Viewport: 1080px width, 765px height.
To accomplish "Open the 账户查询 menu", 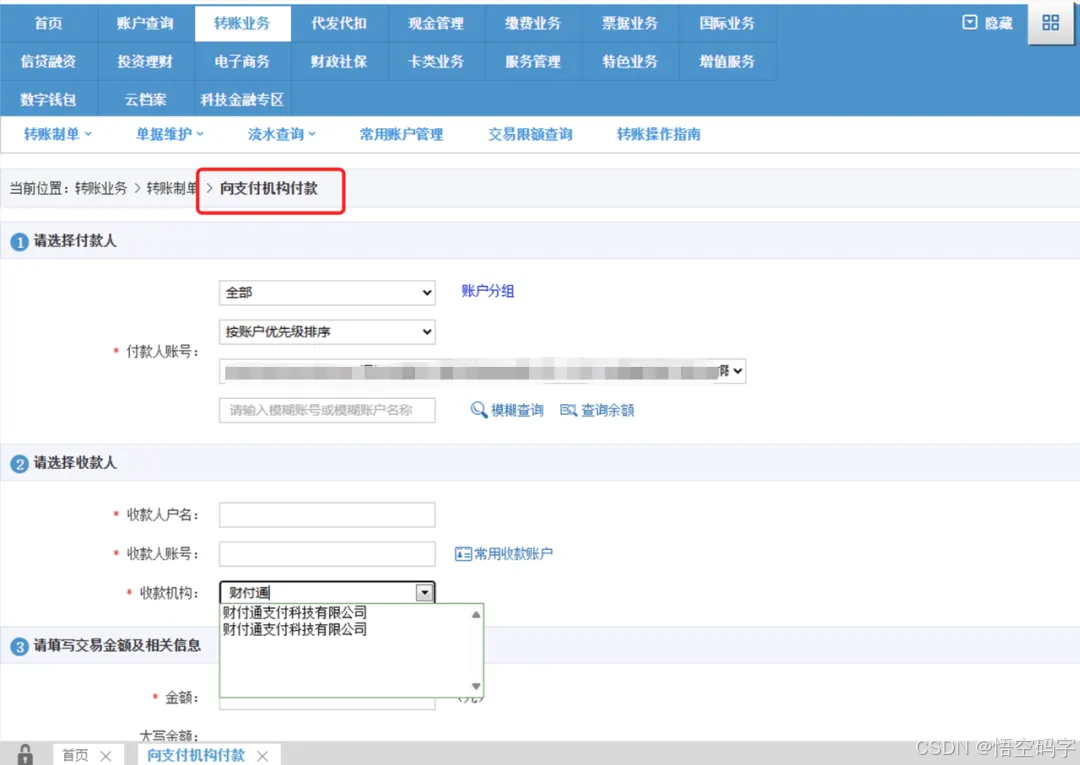I will pyautogui.click(x=145, y=23).
